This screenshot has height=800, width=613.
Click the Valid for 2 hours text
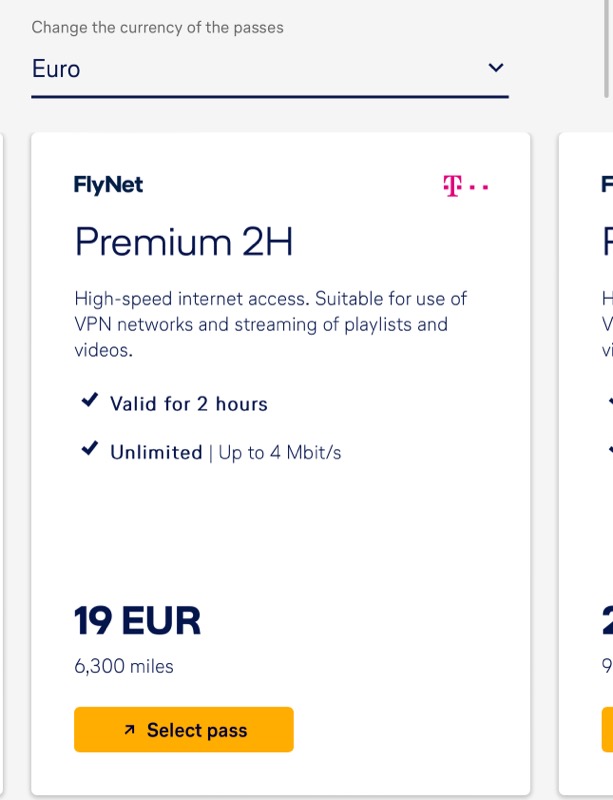coord(189,404)
